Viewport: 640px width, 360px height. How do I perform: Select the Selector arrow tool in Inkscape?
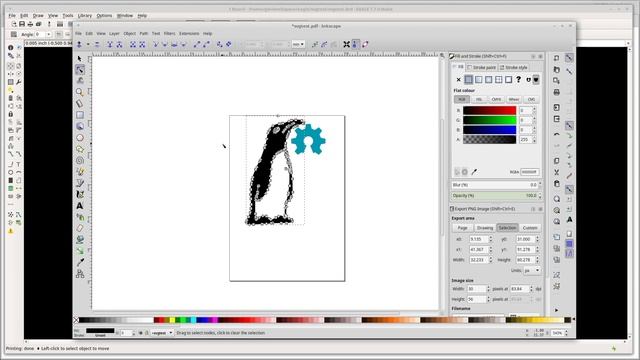coord(80,59)
